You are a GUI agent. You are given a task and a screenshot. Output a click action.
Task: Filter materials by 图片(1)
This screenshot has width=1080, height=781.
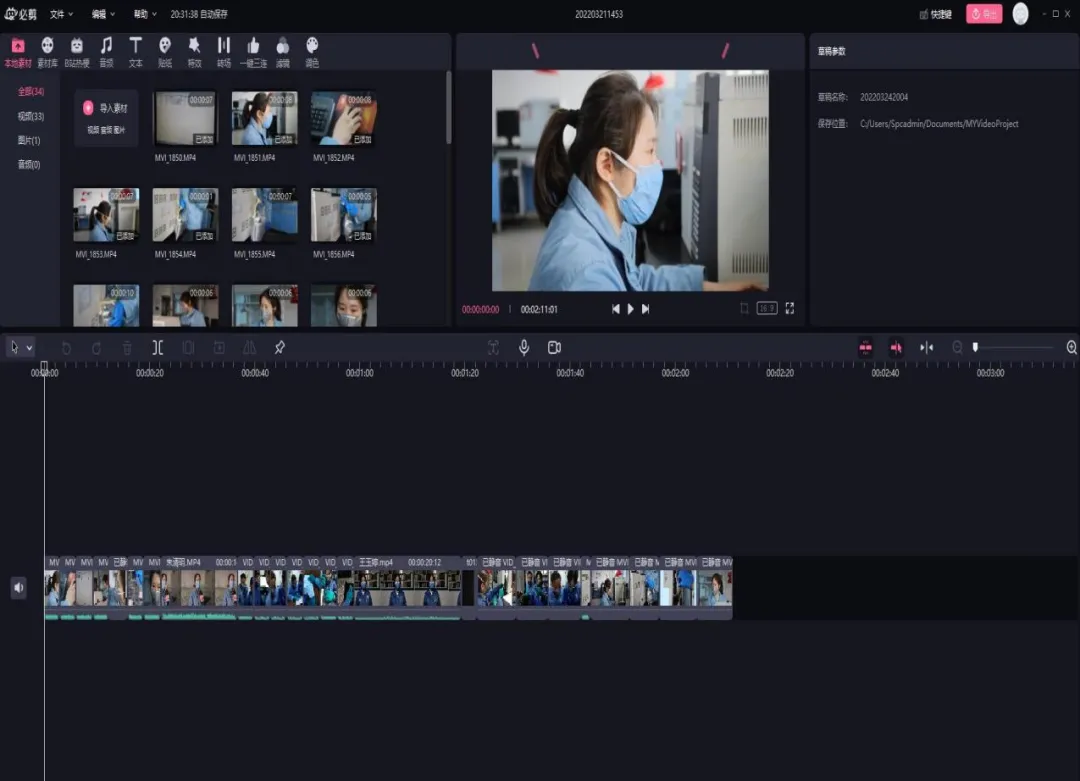pyautogui.click(x=29, y=140)
